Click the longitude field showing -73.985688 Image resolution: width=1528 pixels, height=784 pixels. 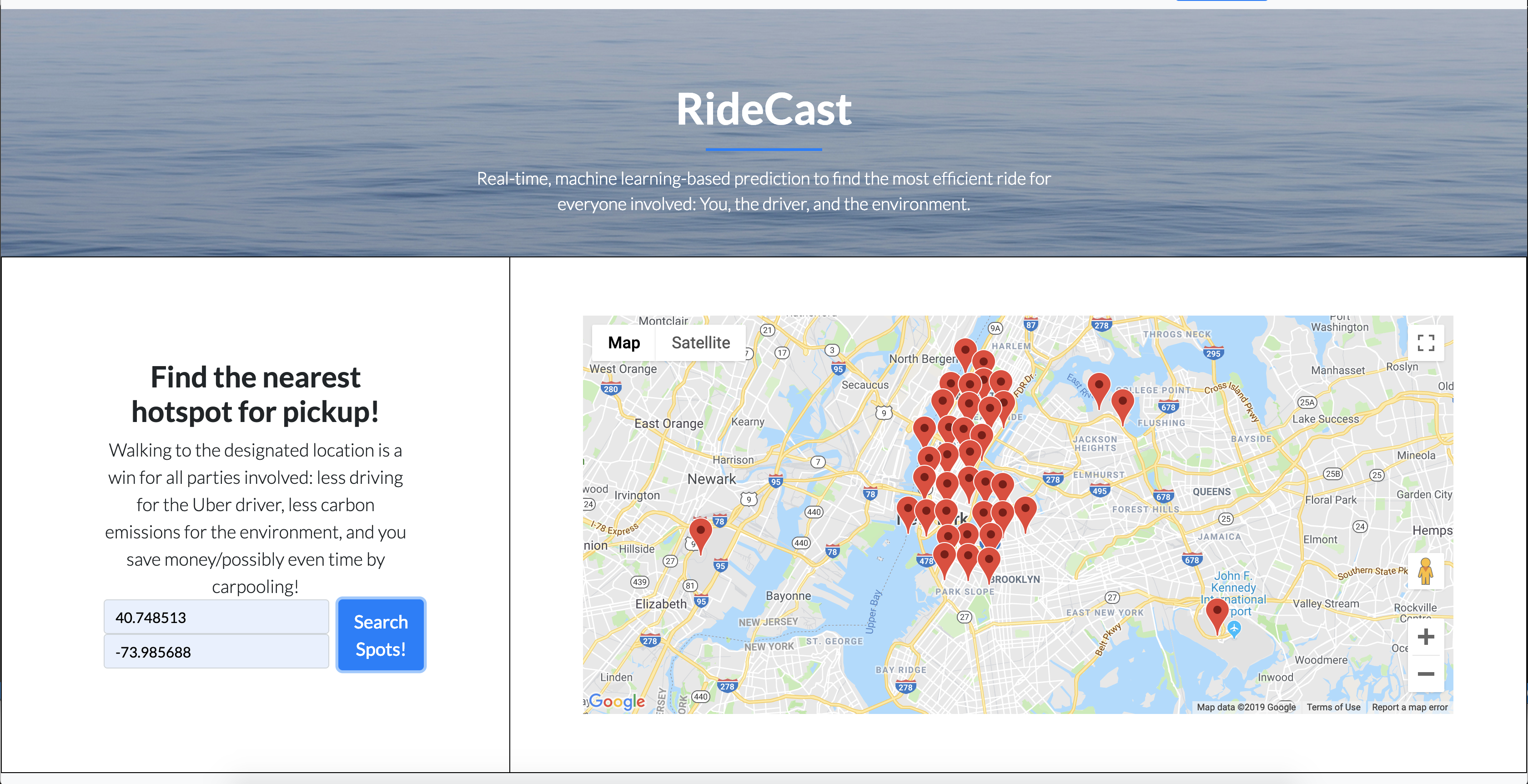pyautogui.click(x=216, y=652)
